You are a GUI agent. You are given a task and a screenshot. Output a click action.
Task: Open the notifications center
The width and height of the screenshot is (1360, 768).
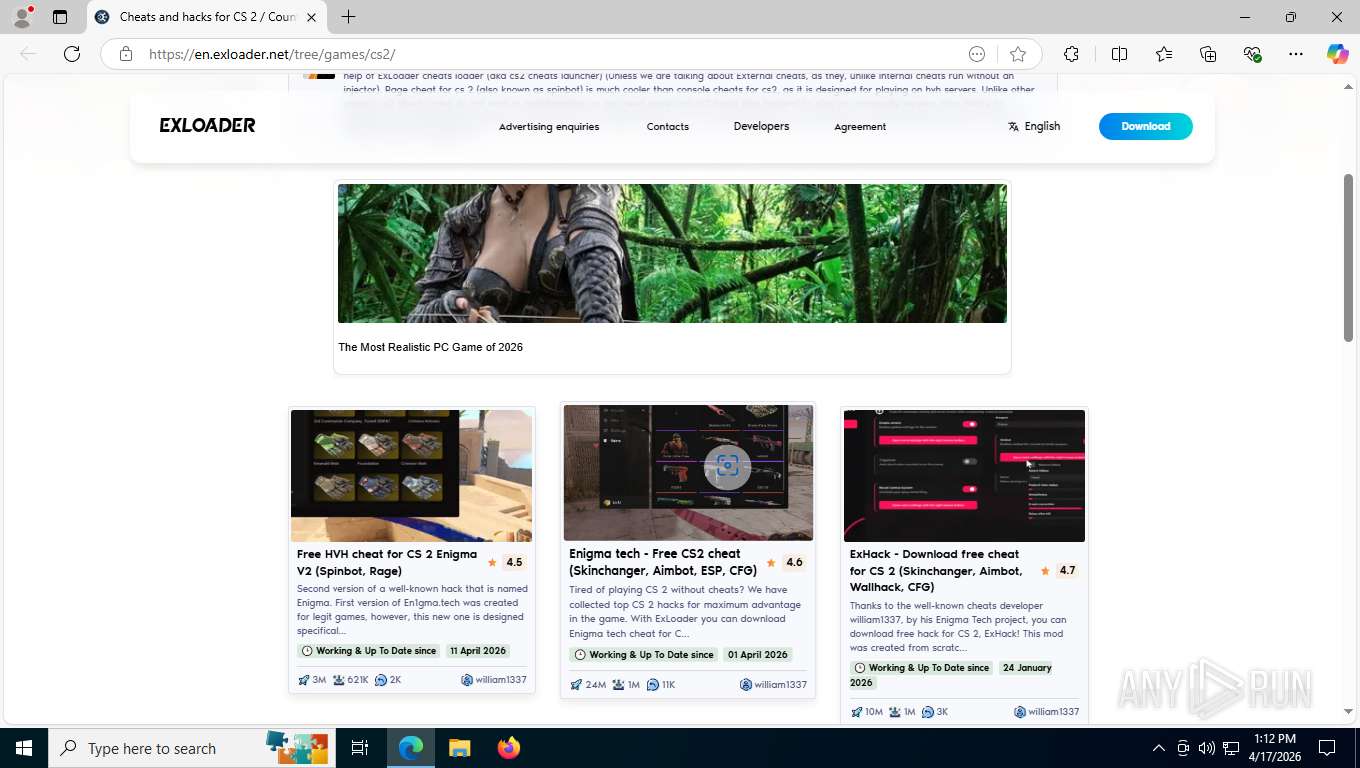pos(1327,748)
